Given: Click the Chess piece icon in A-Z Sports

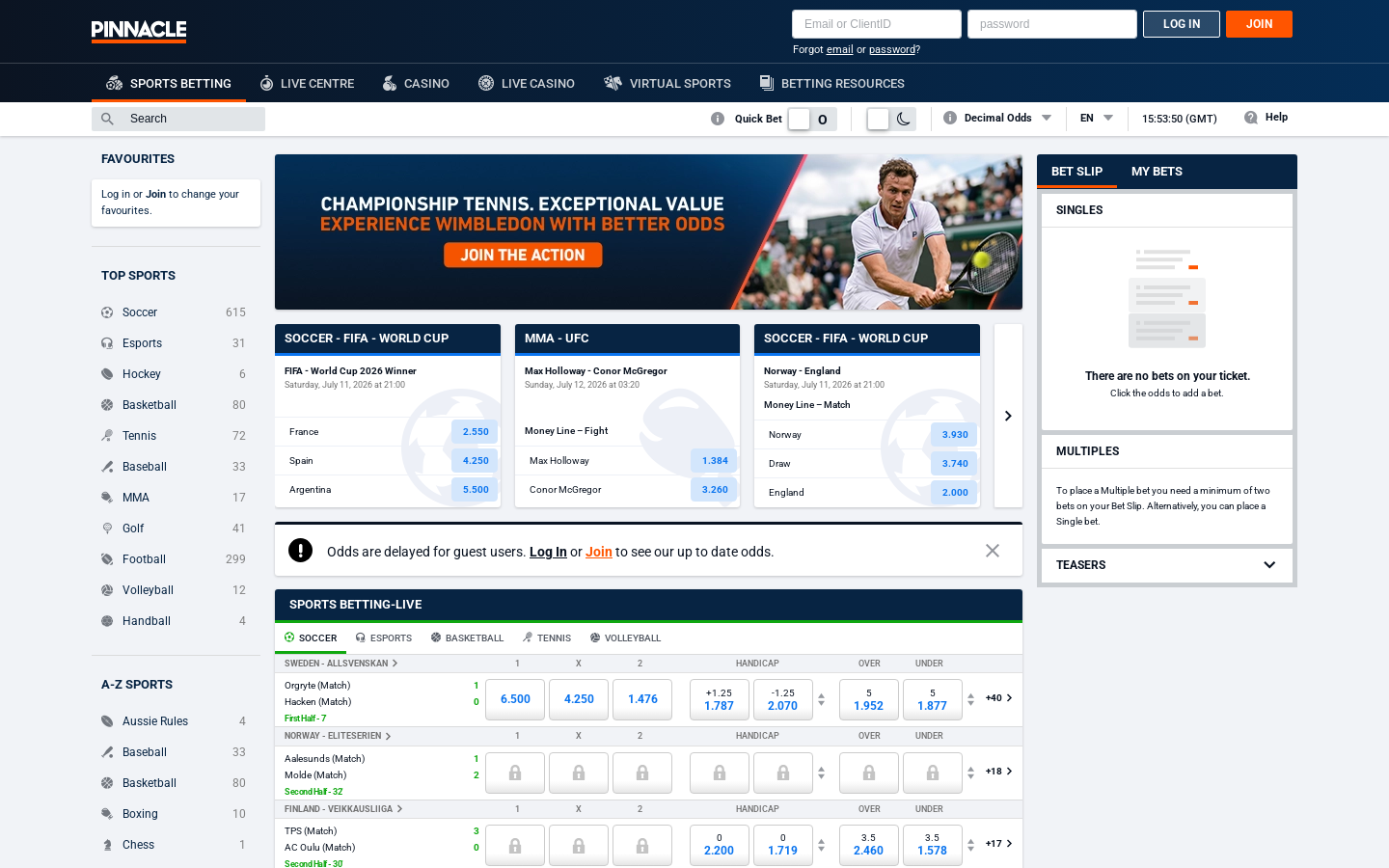Looking at the screenshot, I should [x=107, y=845].
